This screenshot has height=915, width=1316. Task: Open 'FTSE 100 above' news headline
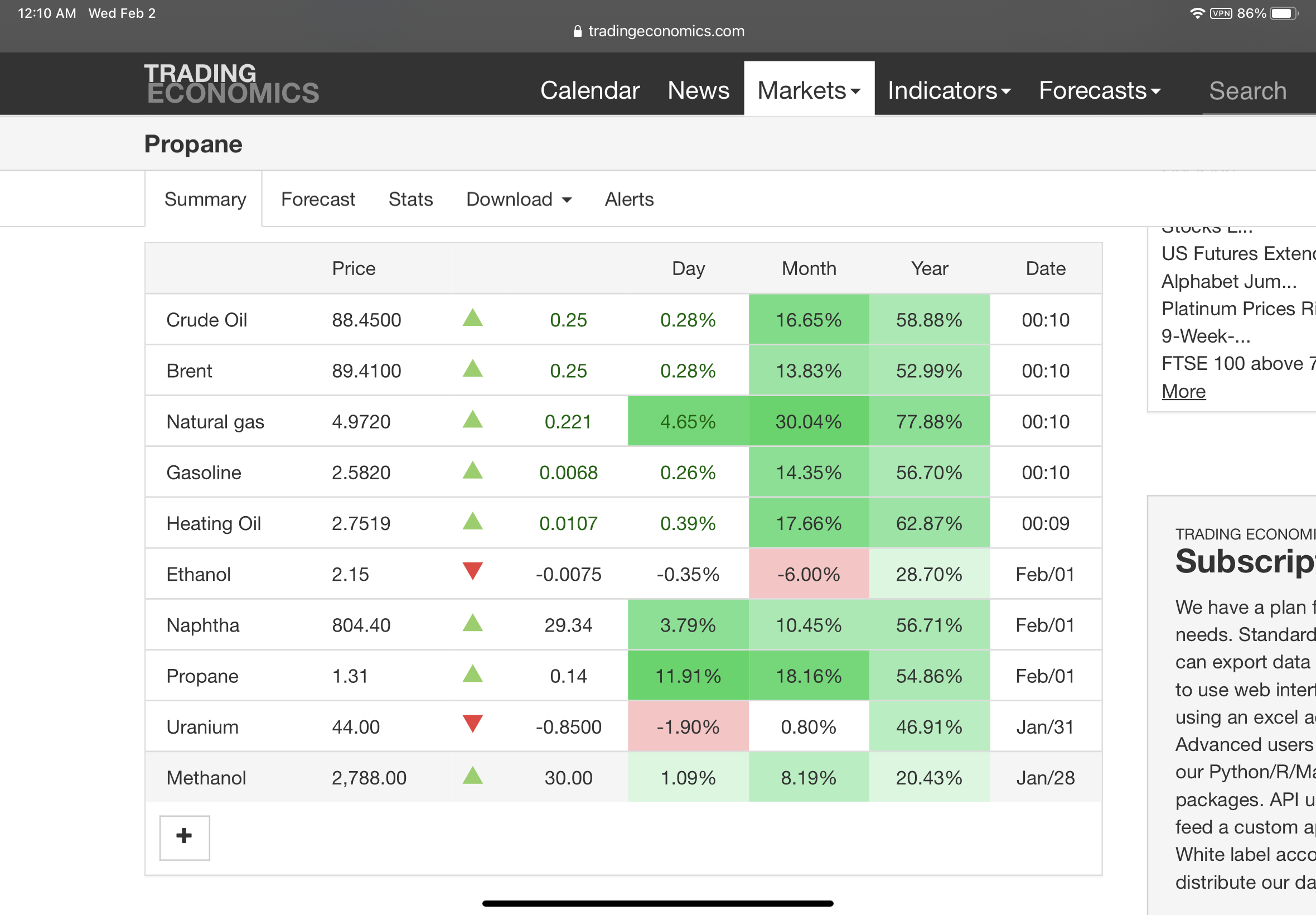[x=1238, y=363]
